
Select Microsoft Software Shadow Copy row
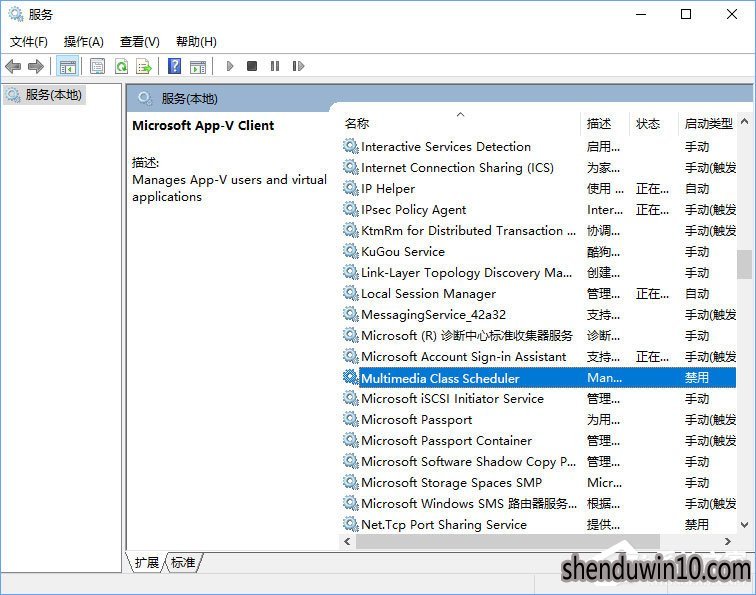click(x=539, y=461)
